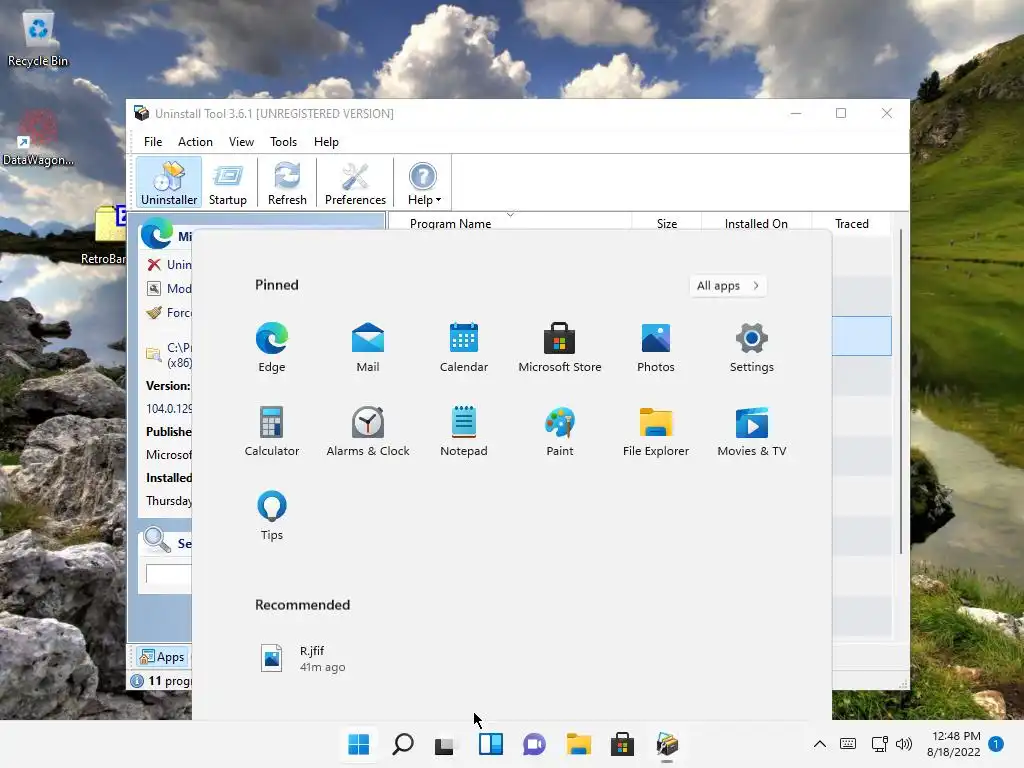Open Preferences in Uninstall Tool

tap(355, 183)
